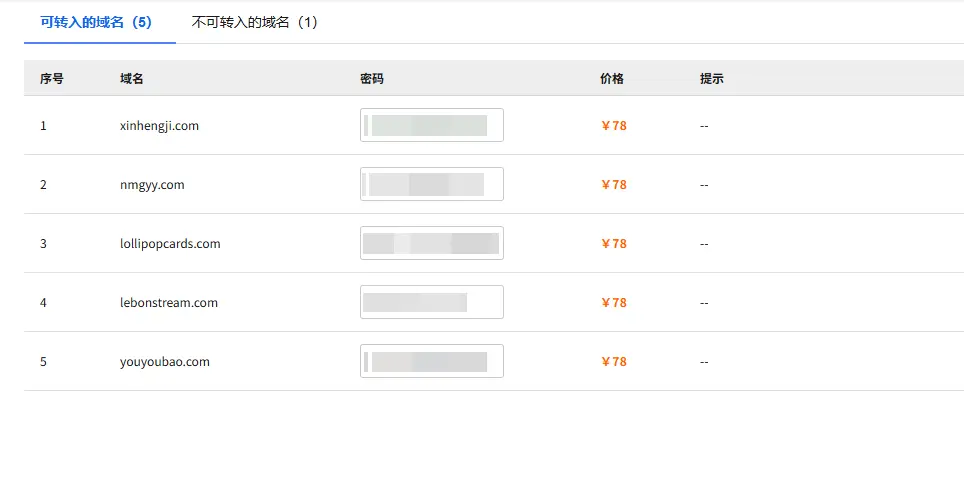This screenshot has width=964, height=482.
Task: Click the 提示 column header
Action: [711, 79]
